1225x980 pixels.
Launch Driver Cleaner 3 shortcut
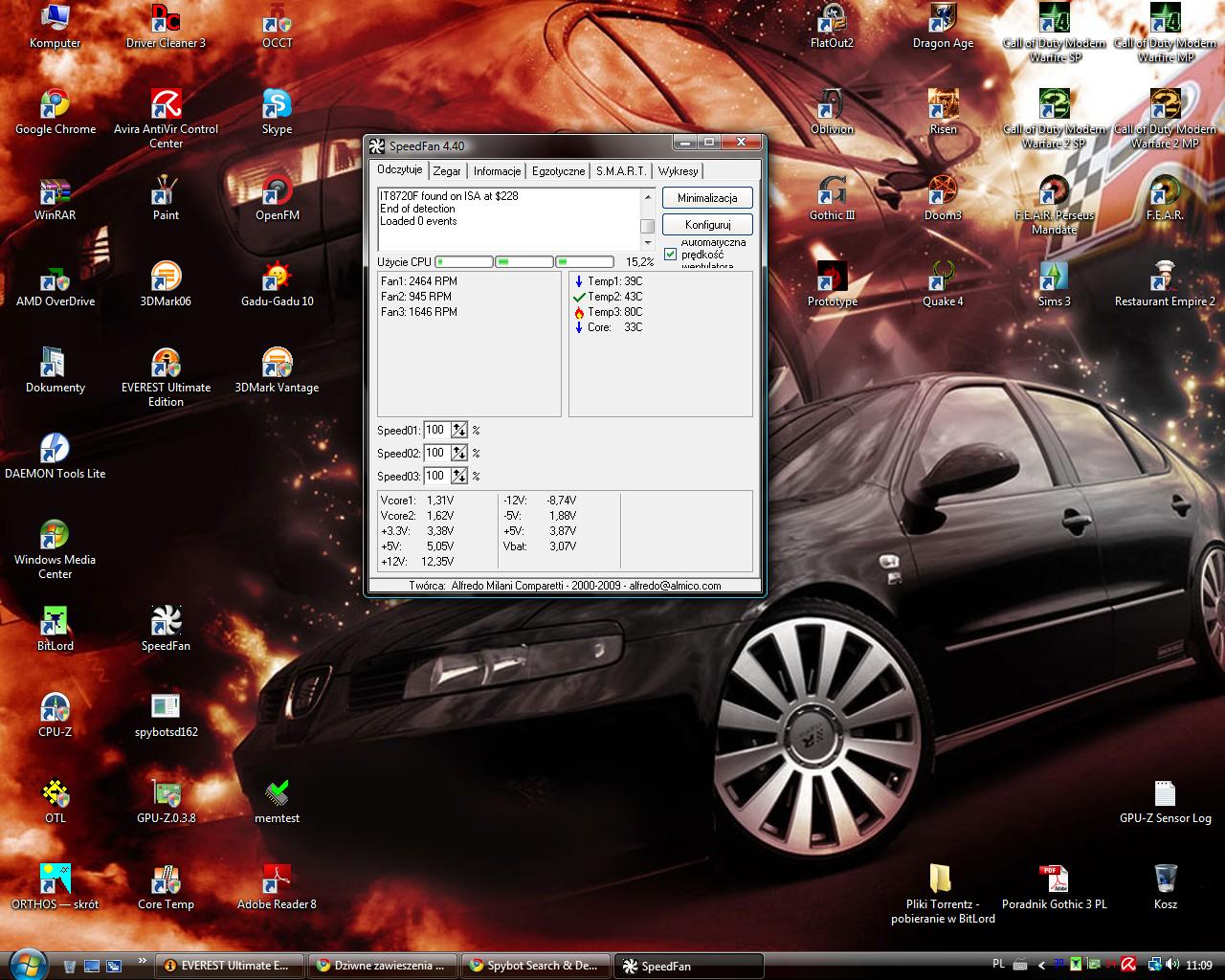pyautogui.click(x=166, y=26)
